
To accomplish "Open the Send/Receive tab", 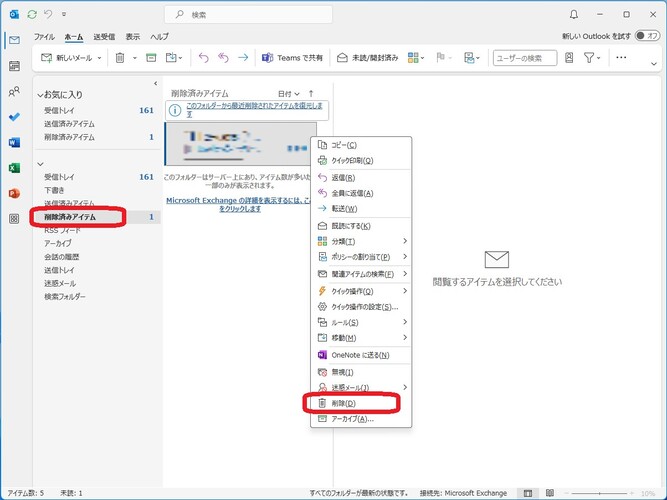I will [x=104, y=37].
